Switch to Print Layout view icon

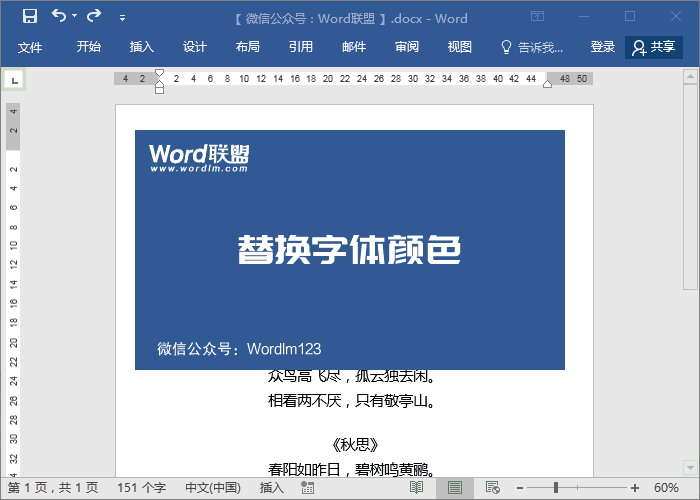454,488
